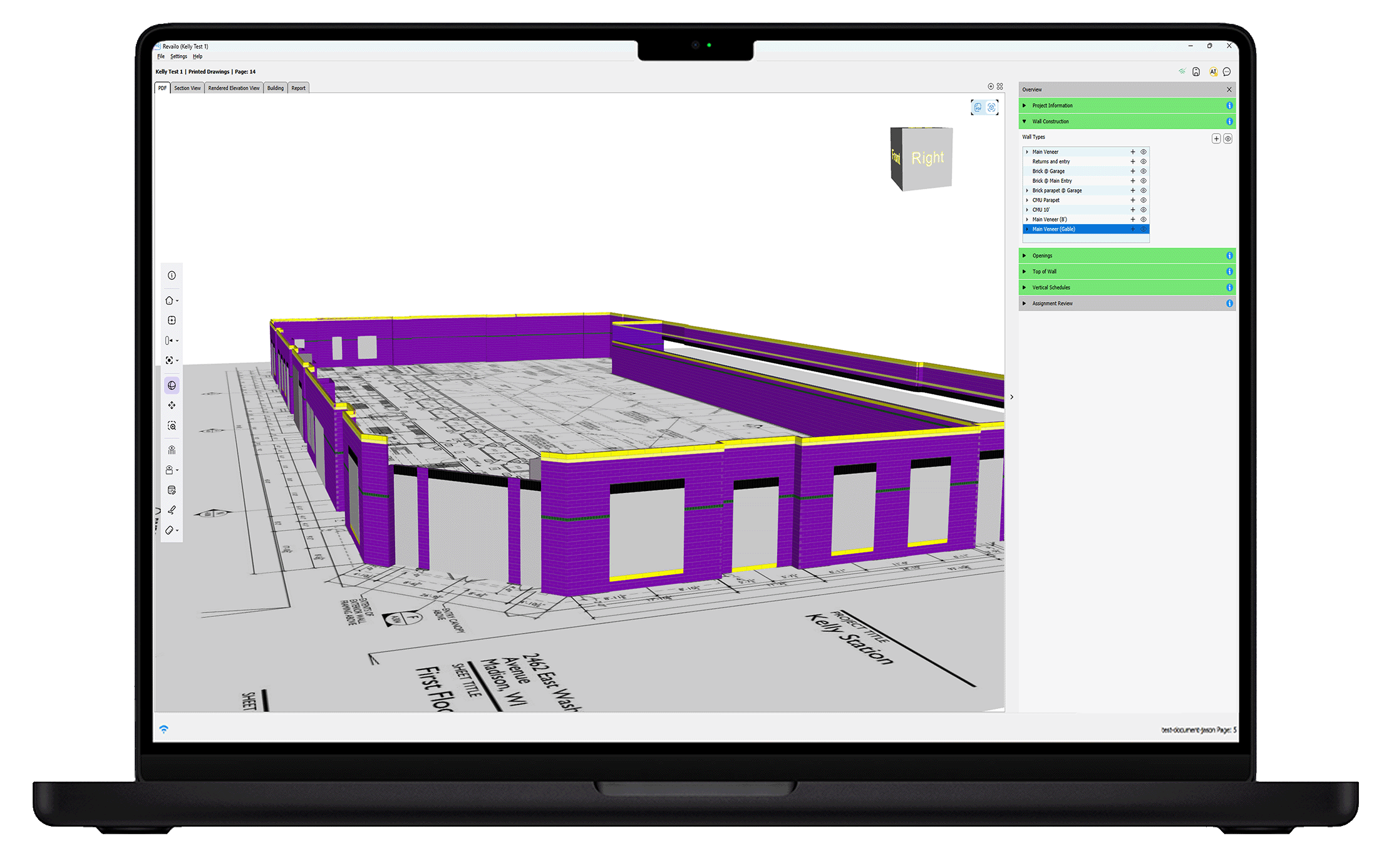Switch to the Section View tab
This screenshot has height=868, width=1379.
coord(187,88)
